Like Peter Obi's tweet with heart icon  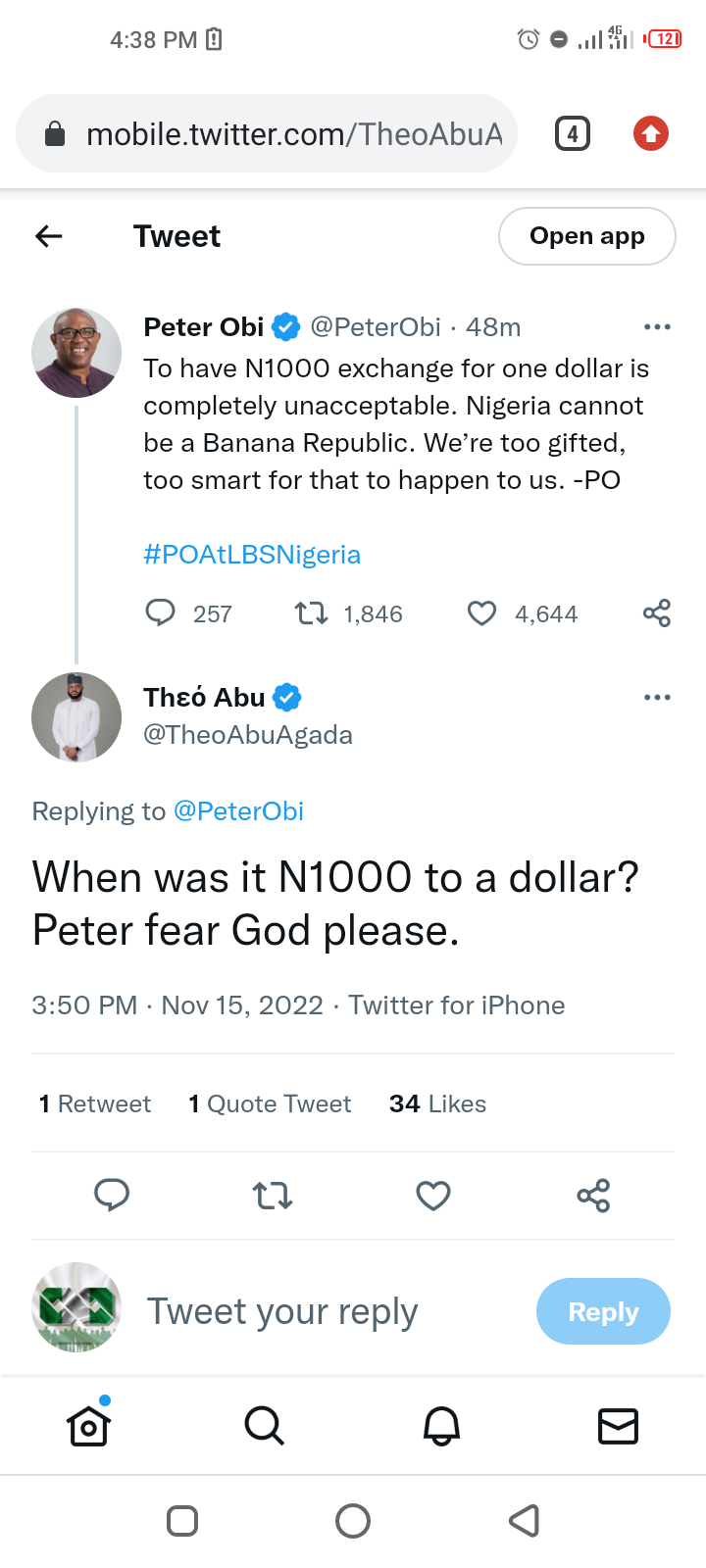tap(481, 613)
